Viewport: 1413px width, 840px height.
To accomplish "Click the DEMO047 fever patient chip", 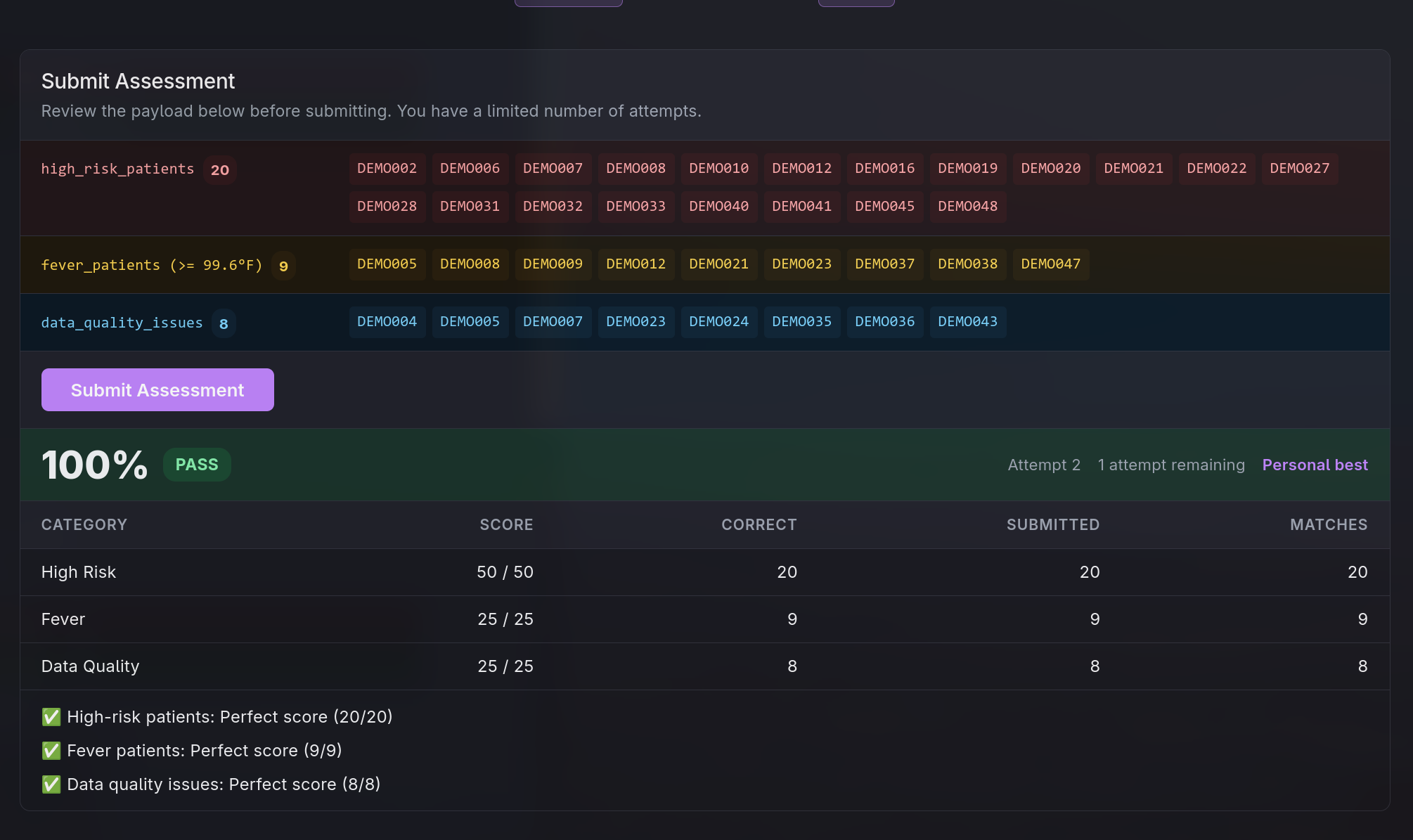I will [x=1050, y=264].
